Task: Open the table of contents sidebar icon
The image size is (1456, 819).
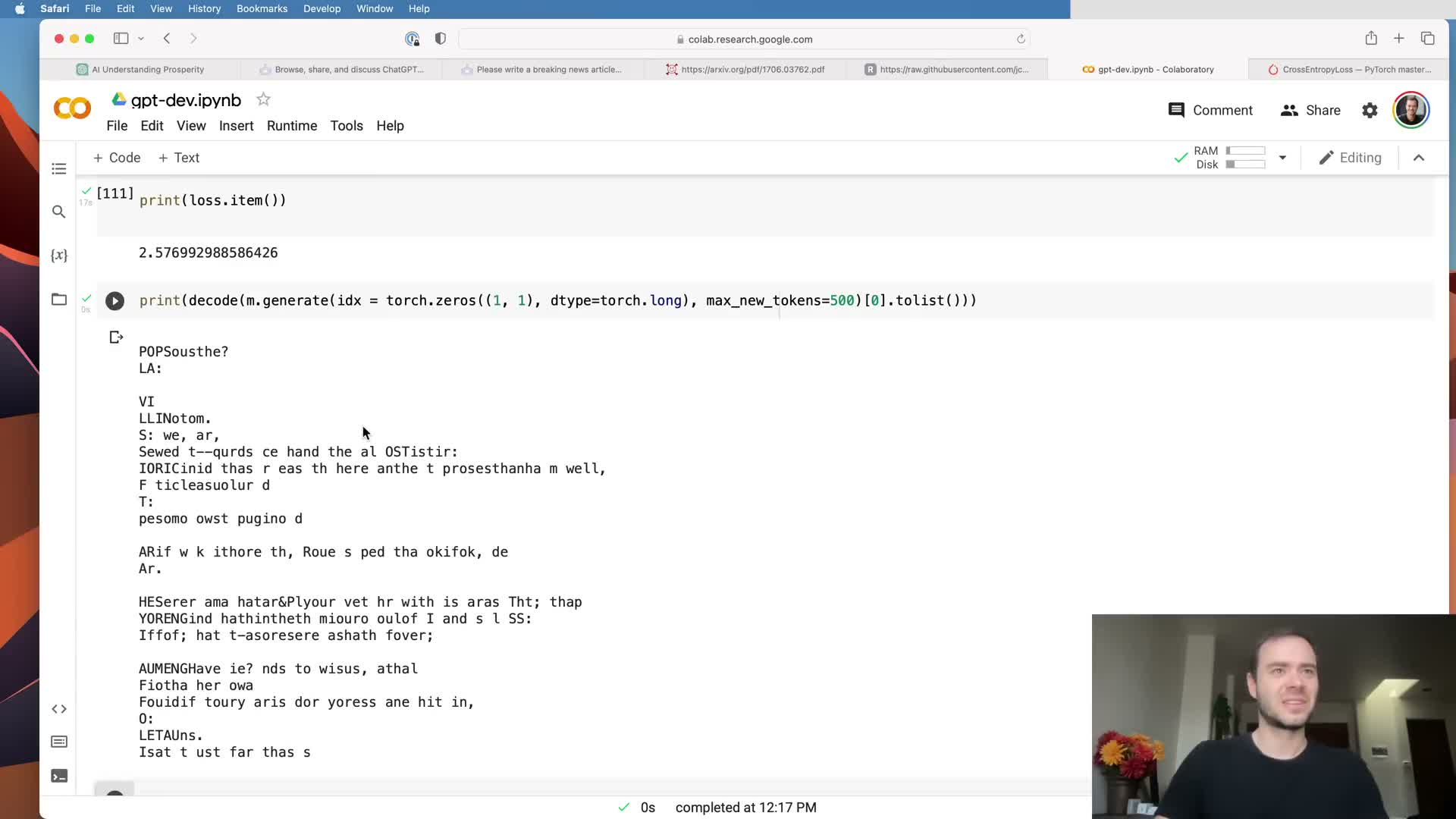Action: [59, 168]
